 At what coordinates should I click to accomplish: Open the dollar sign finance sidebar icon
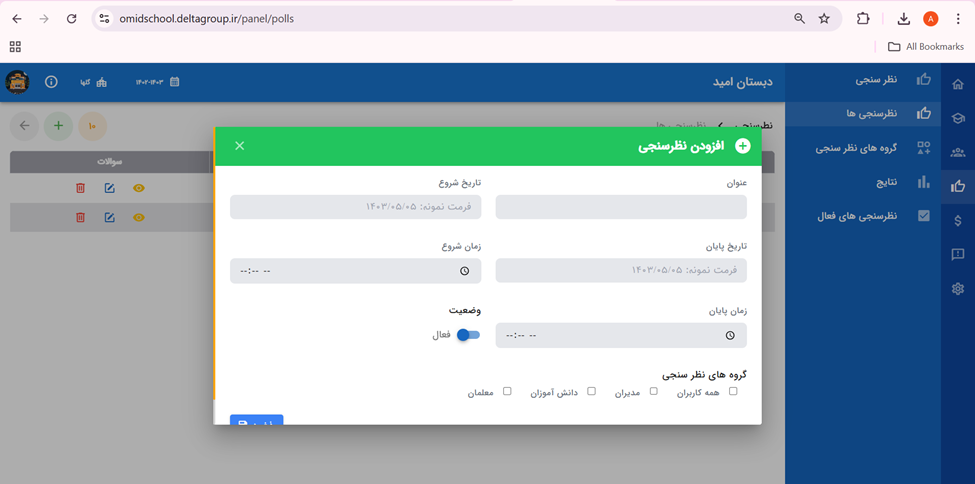pos(958,220)
